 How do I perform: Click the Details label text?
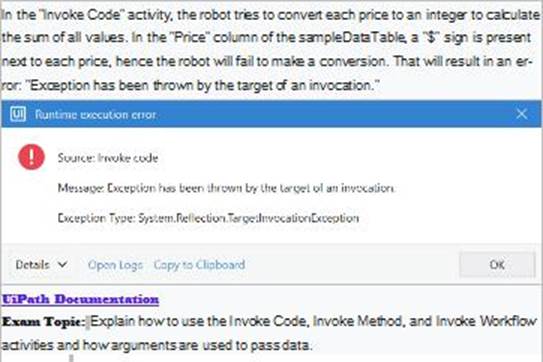tap(33, 265)
